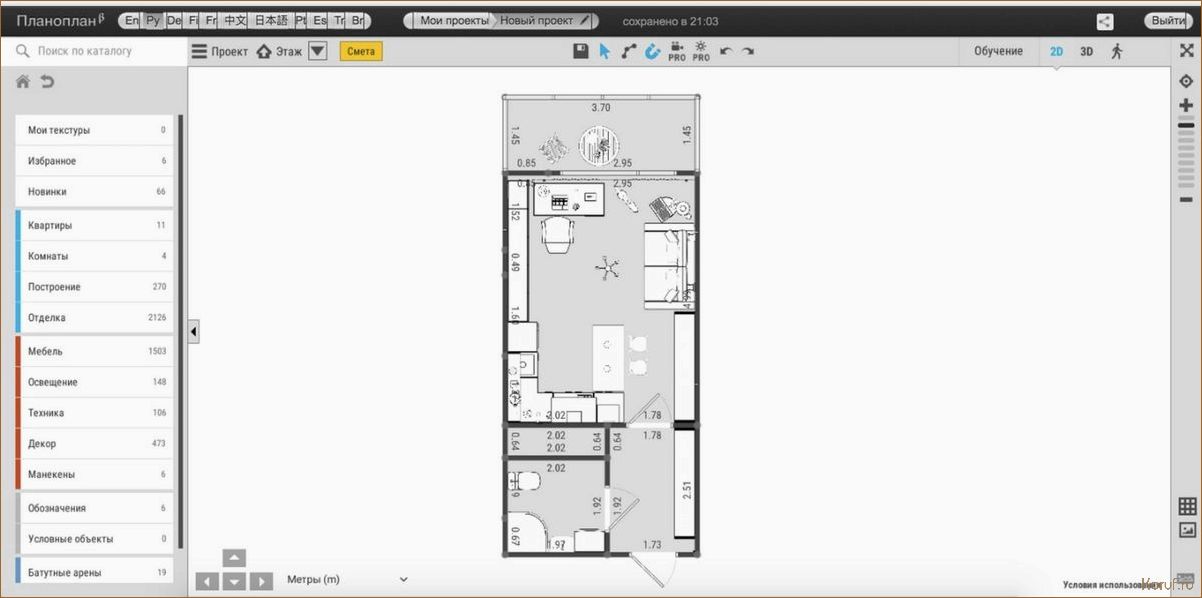Switch language to De
The image size is (1202, 598).
[174, 20]
